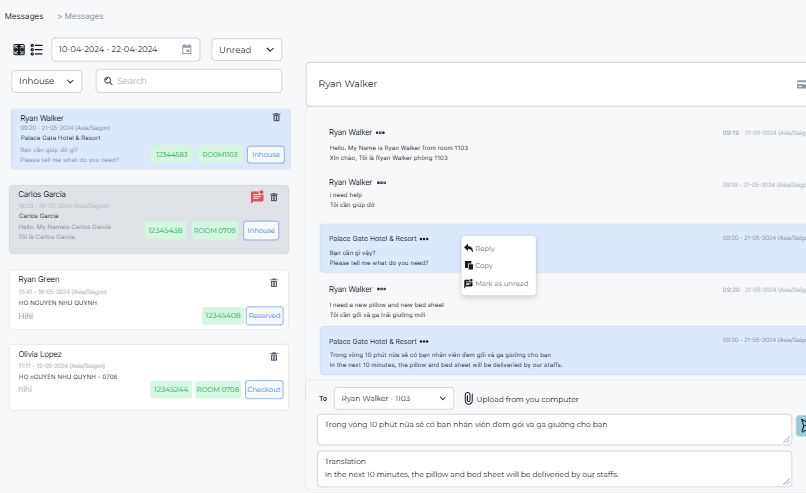This screenshot has width=806, height=493.
Task: Focus the Search input field
Action: pos(189,81)
